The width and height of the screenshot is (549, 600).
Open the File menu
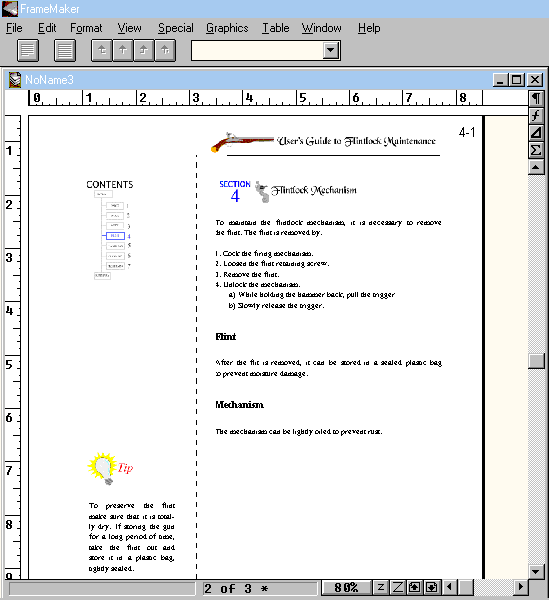click(x=14, y=28)
